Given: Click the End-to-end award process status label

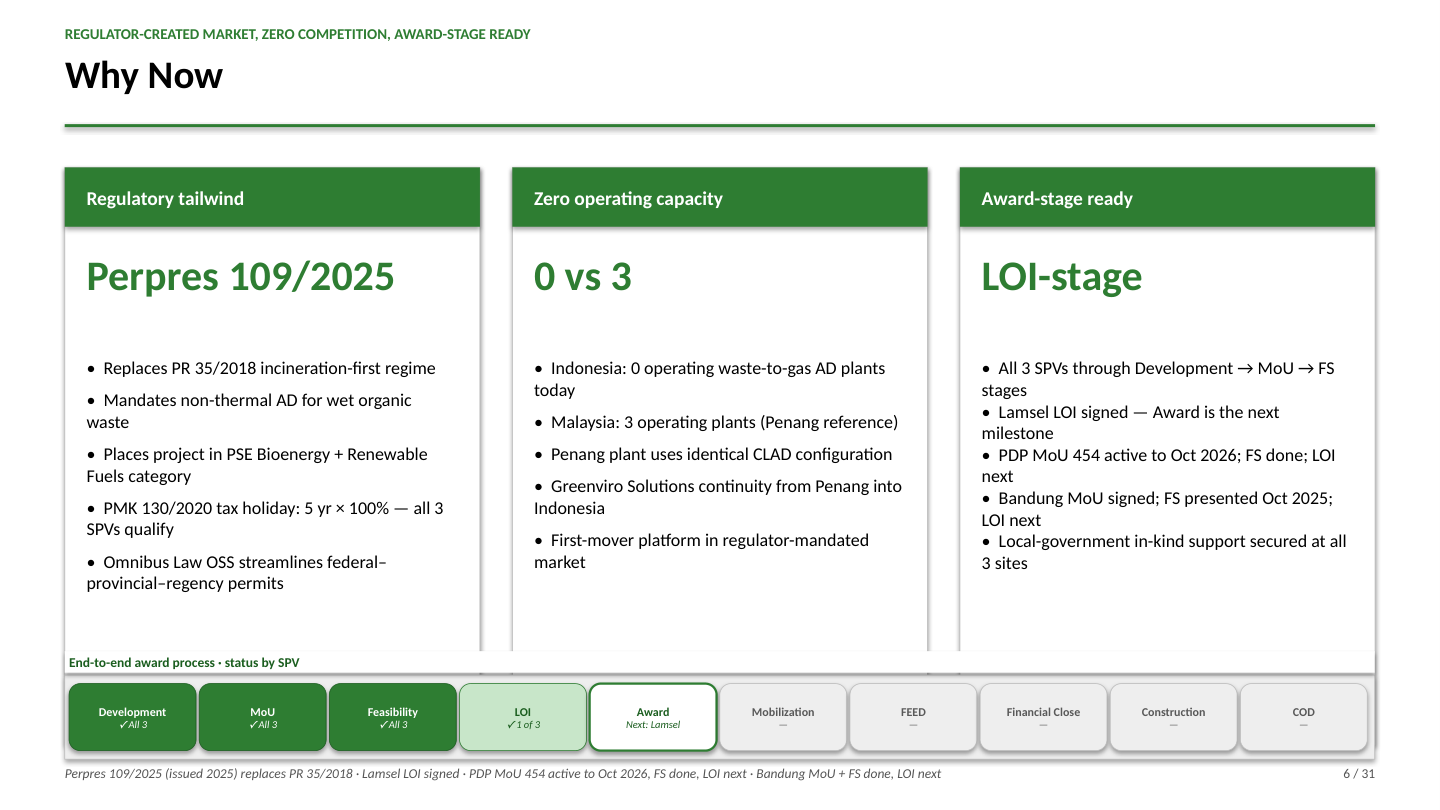Looking at the screenshot, I should click(x=184, y=663).
